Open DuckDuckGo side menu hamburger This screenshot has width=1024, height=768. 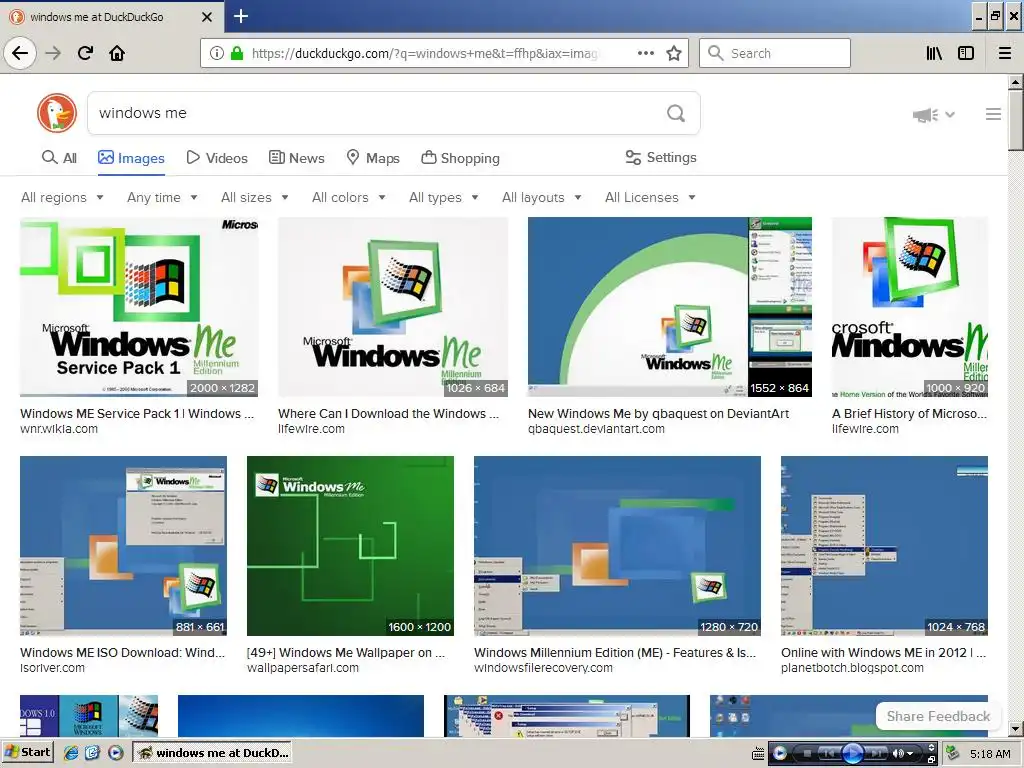(x=993, y=114)
